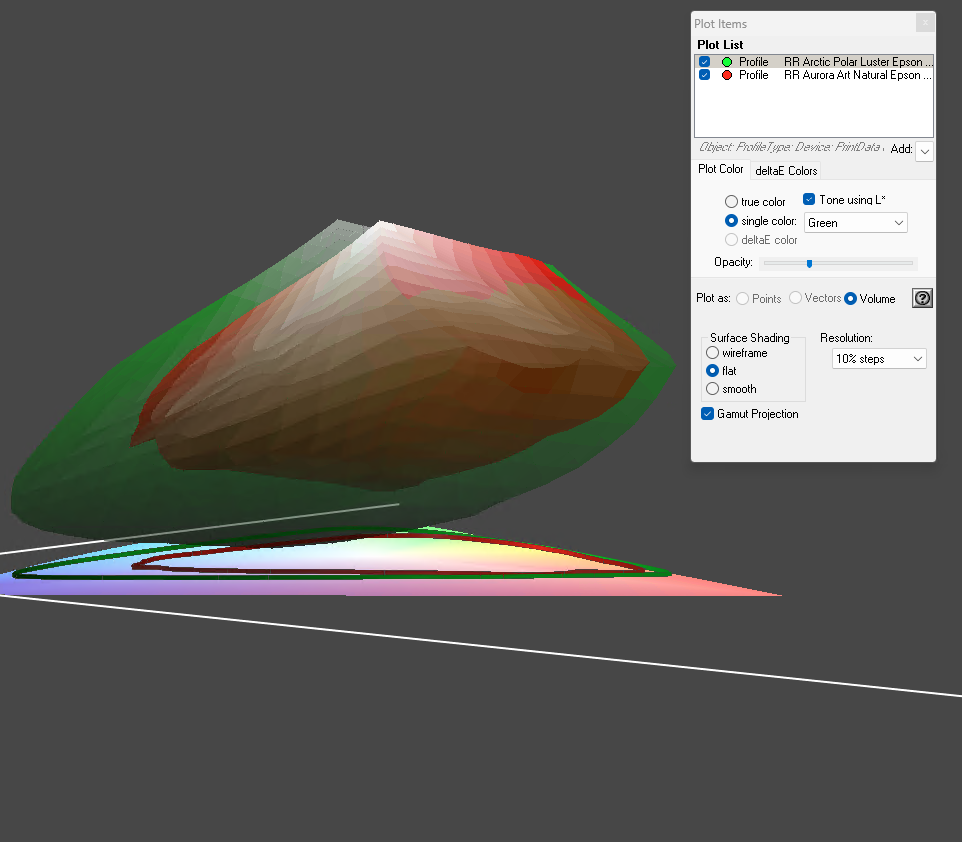Click the red dot of Aurora Art Natural
This screenshot has height=842, width=962.
click(727, 75)
